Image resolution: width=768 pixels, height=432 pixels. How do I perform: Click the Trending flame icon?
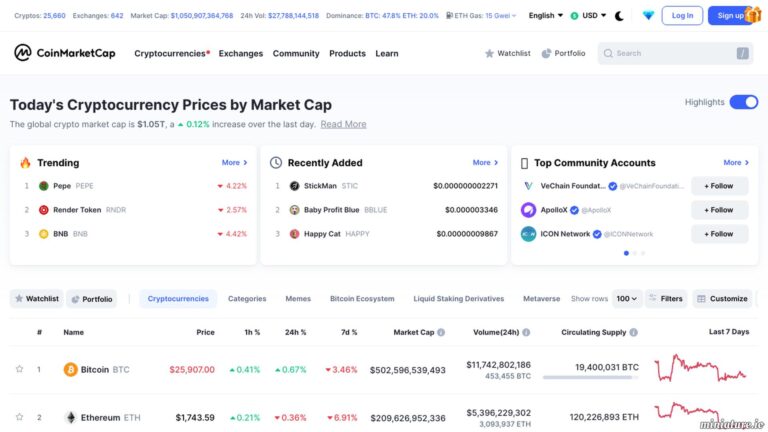pyautogui.click(x=25, y=163)
